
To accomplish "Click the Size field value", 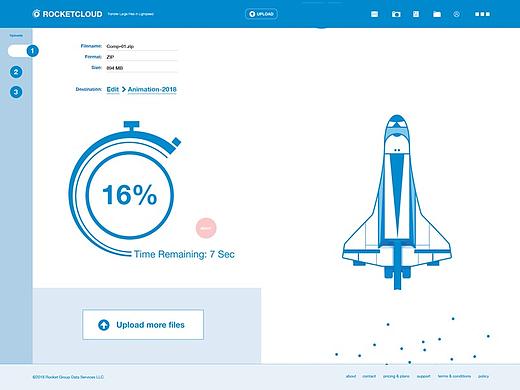I will [142, 68].
